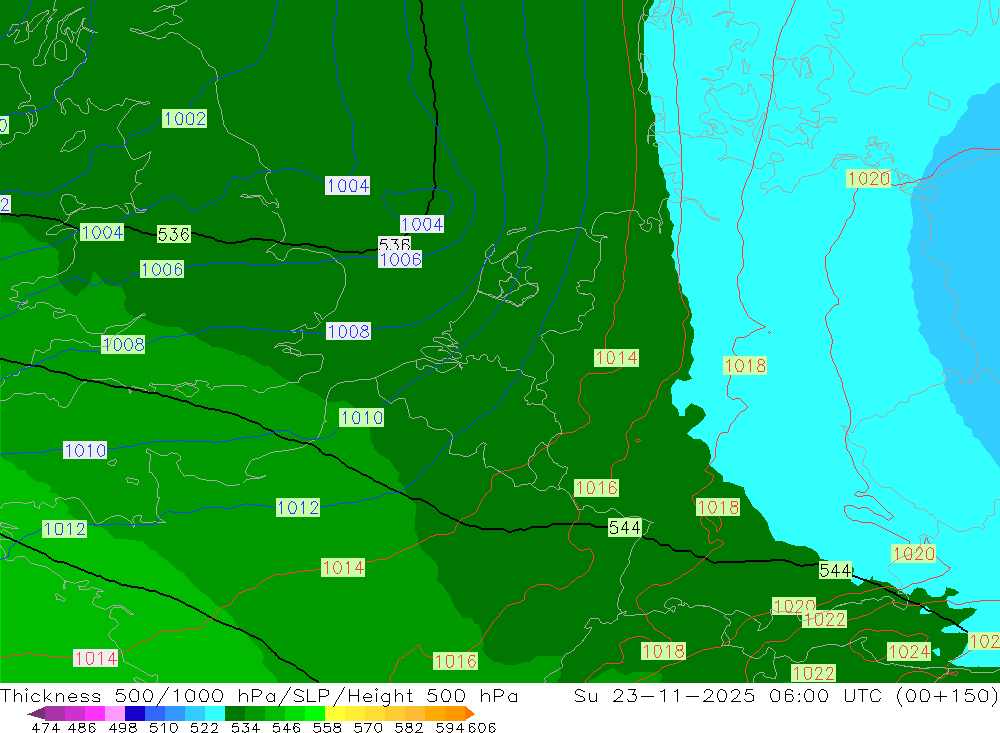Click the '06:00 UTC' time text
Image resolution: width=1000 pixels, height=733 pixels.
click(x=828, y=695)
